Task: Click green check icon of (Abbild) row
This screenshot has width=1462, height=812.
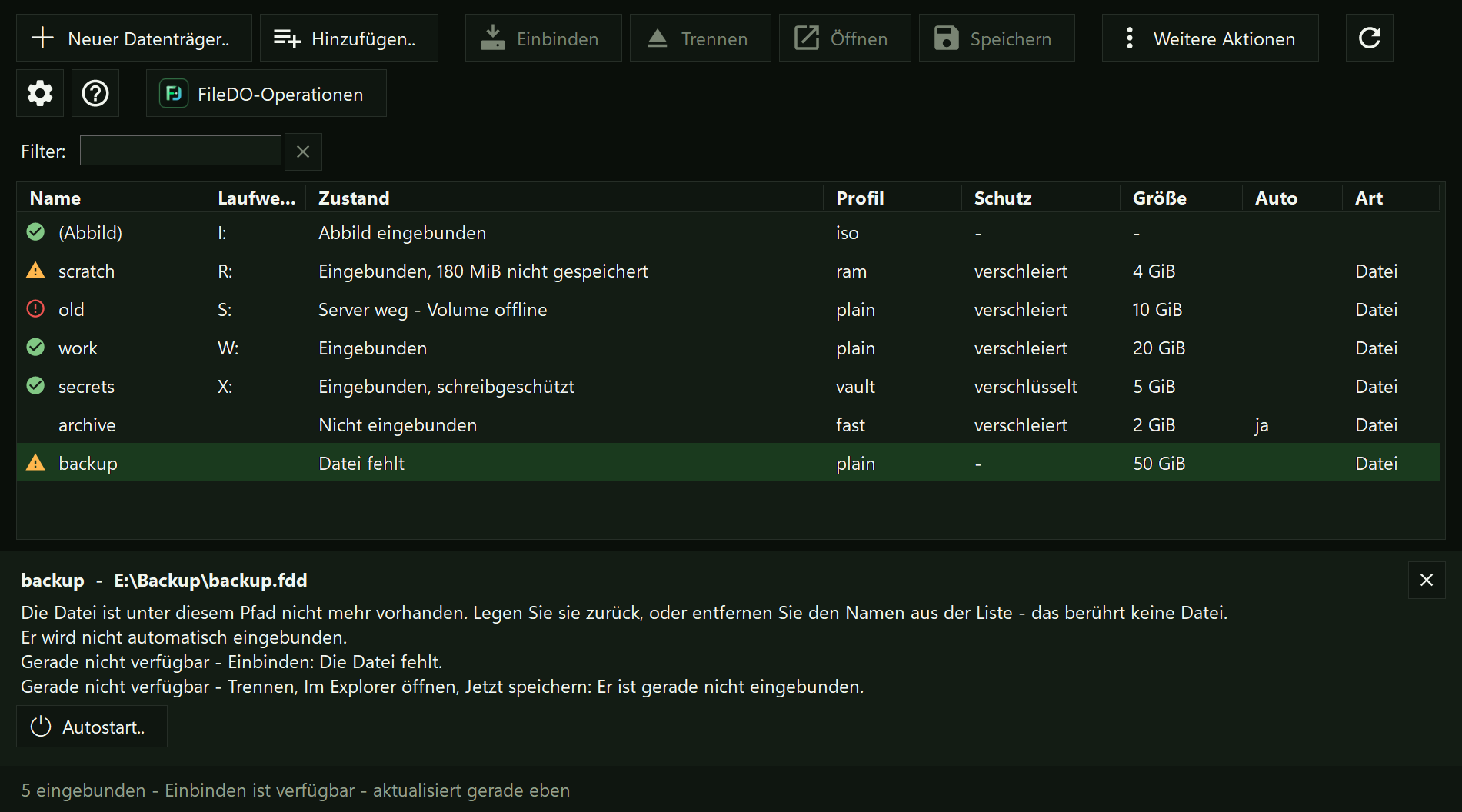Action: 35,231
